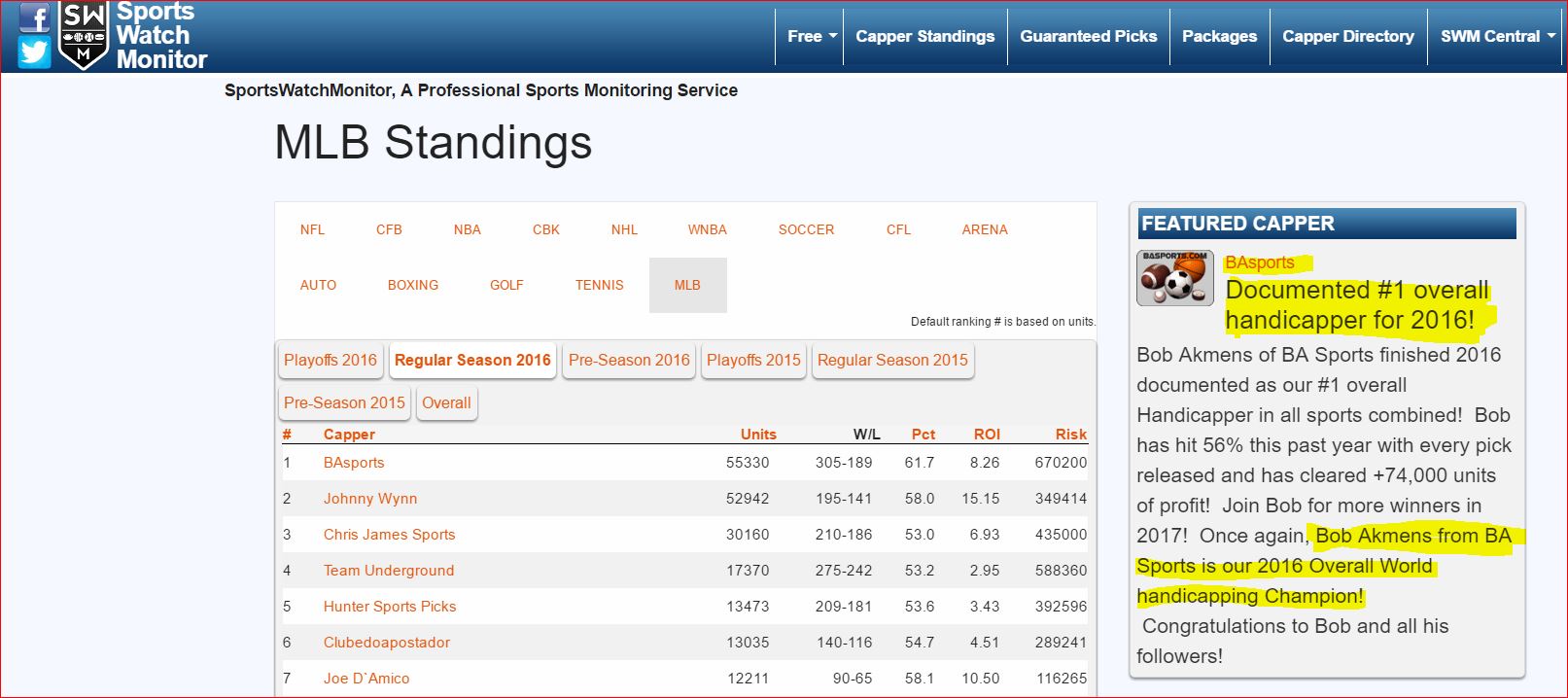The width and height of the screenshot is (1568, 698).
Task: Open Chris James Sports capper link
Action: point(389,535)
